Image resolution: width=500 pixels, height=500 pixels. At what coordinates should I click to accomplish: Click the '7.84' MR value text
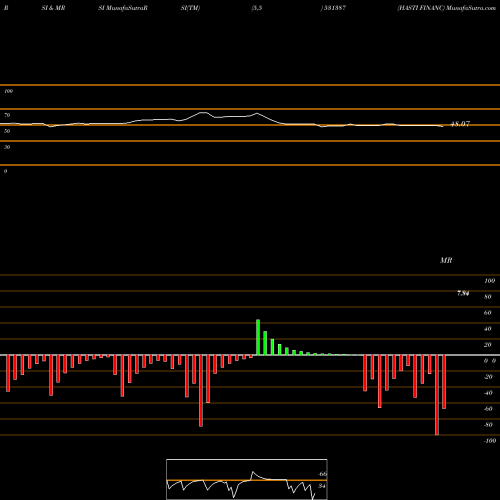pos(463,293)
